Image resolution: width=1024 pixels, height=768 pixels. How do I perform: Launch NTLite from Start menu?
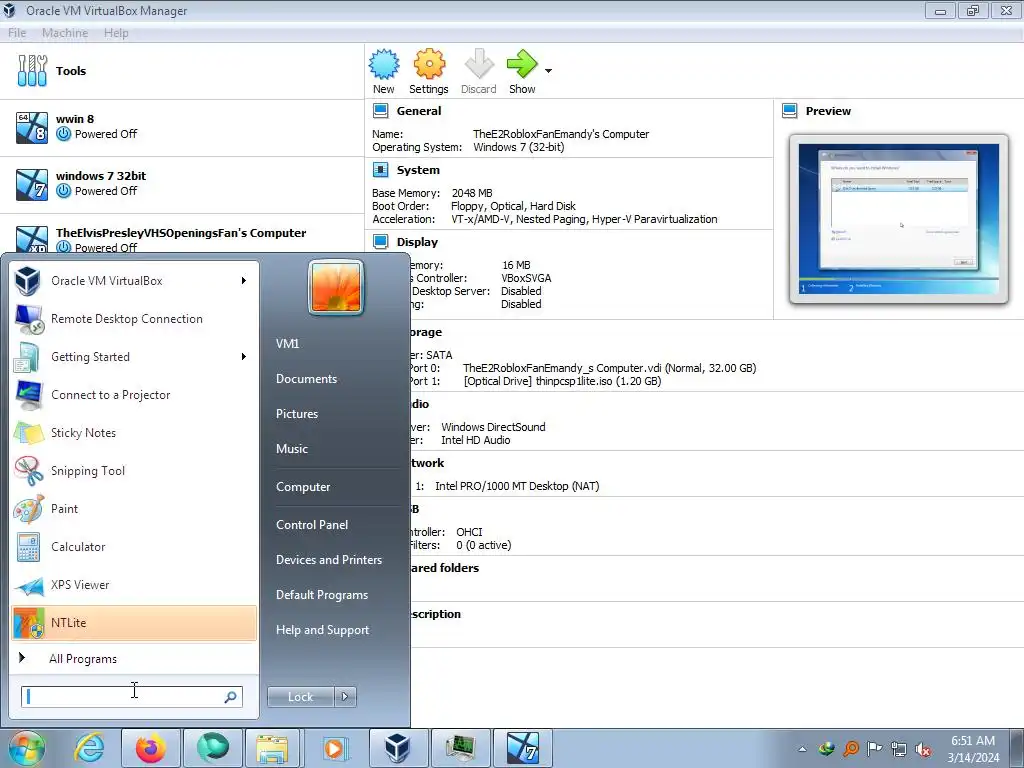pyautogui.click(x=134, y=622)
